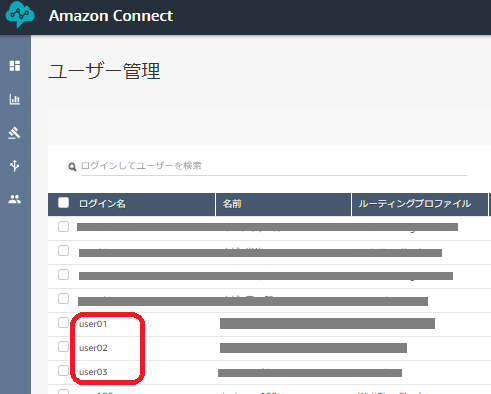Image resolution: width=491 pixels, height=394 pixels.
Task: Toggle the select-all checkbox in table header
Action: click(x=63, y=203)
